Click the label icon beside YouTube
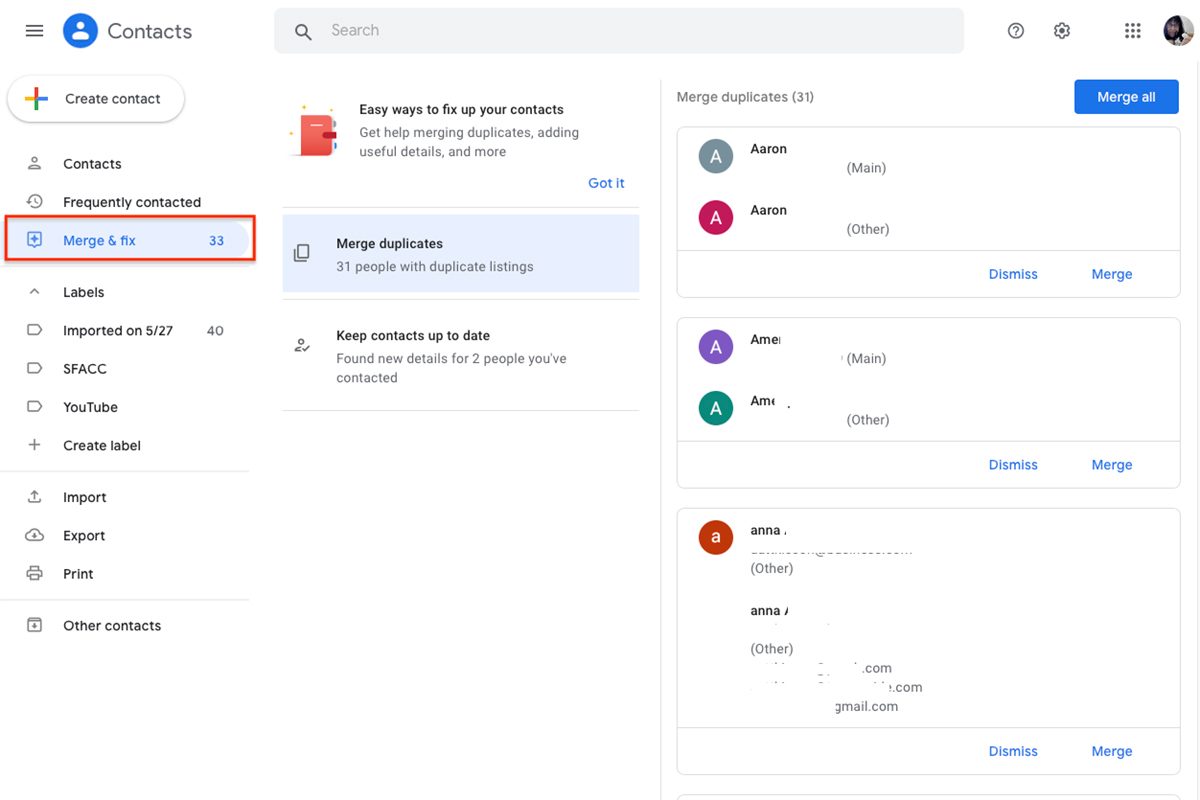The image size is (1200, 800). [x=34, y=407]
